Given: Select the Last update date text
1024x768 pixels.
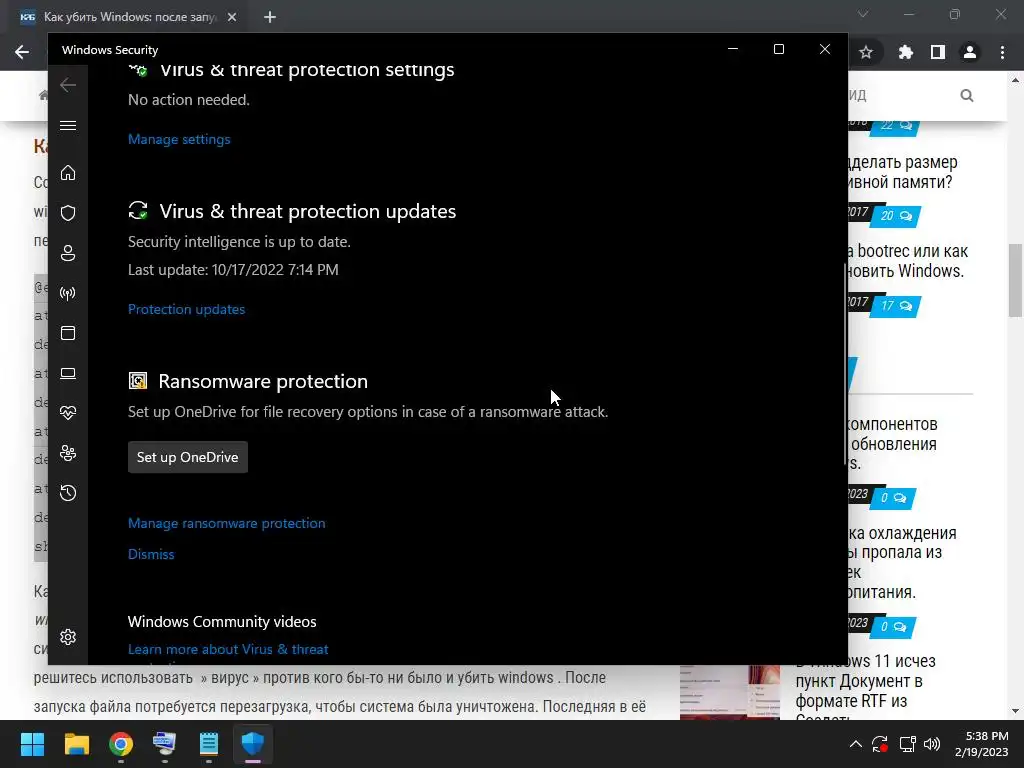Looking at the screenshot, I should (x=233, y=270).
